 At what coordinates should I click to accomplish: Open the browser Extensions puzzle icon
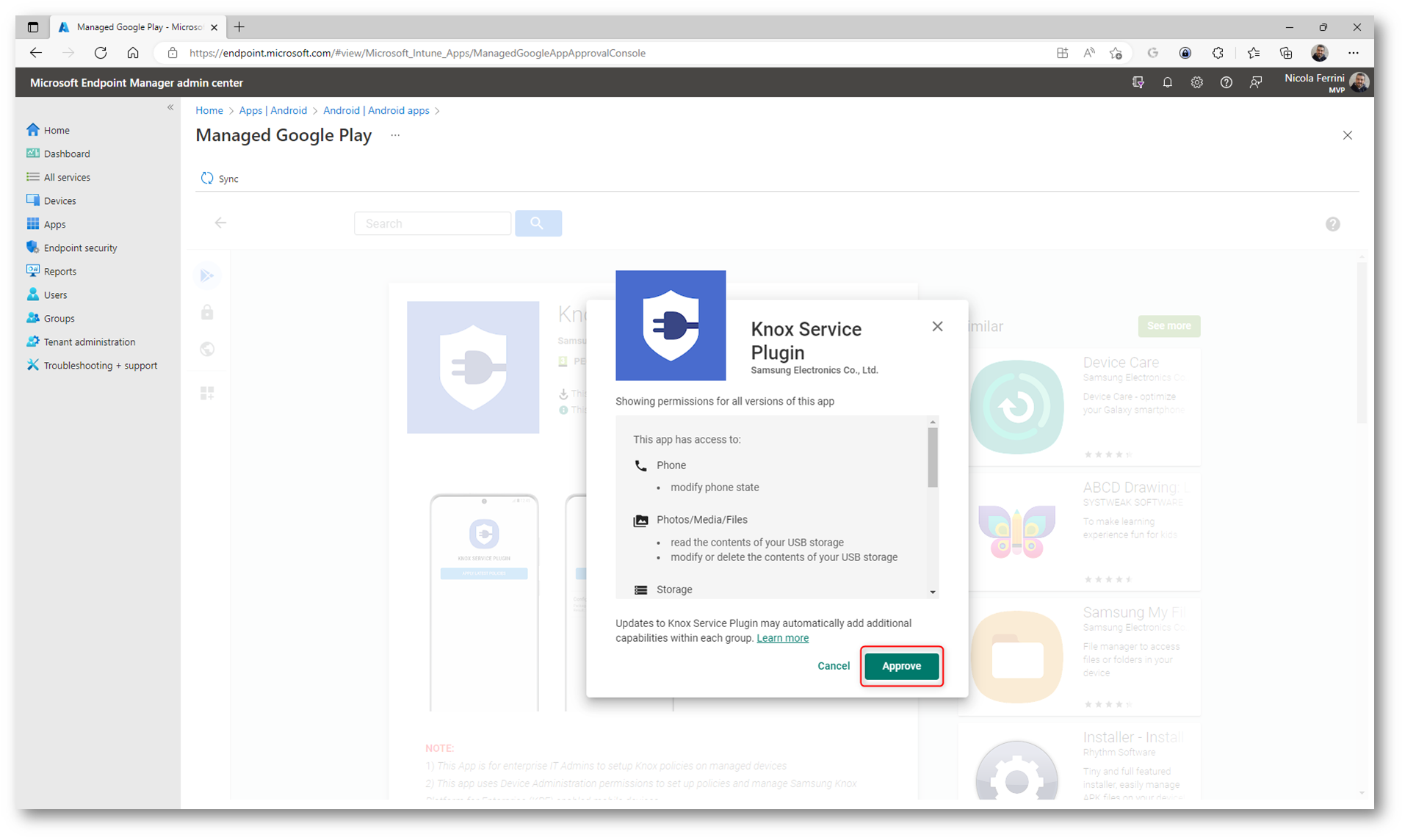[x=1218, y=53]
